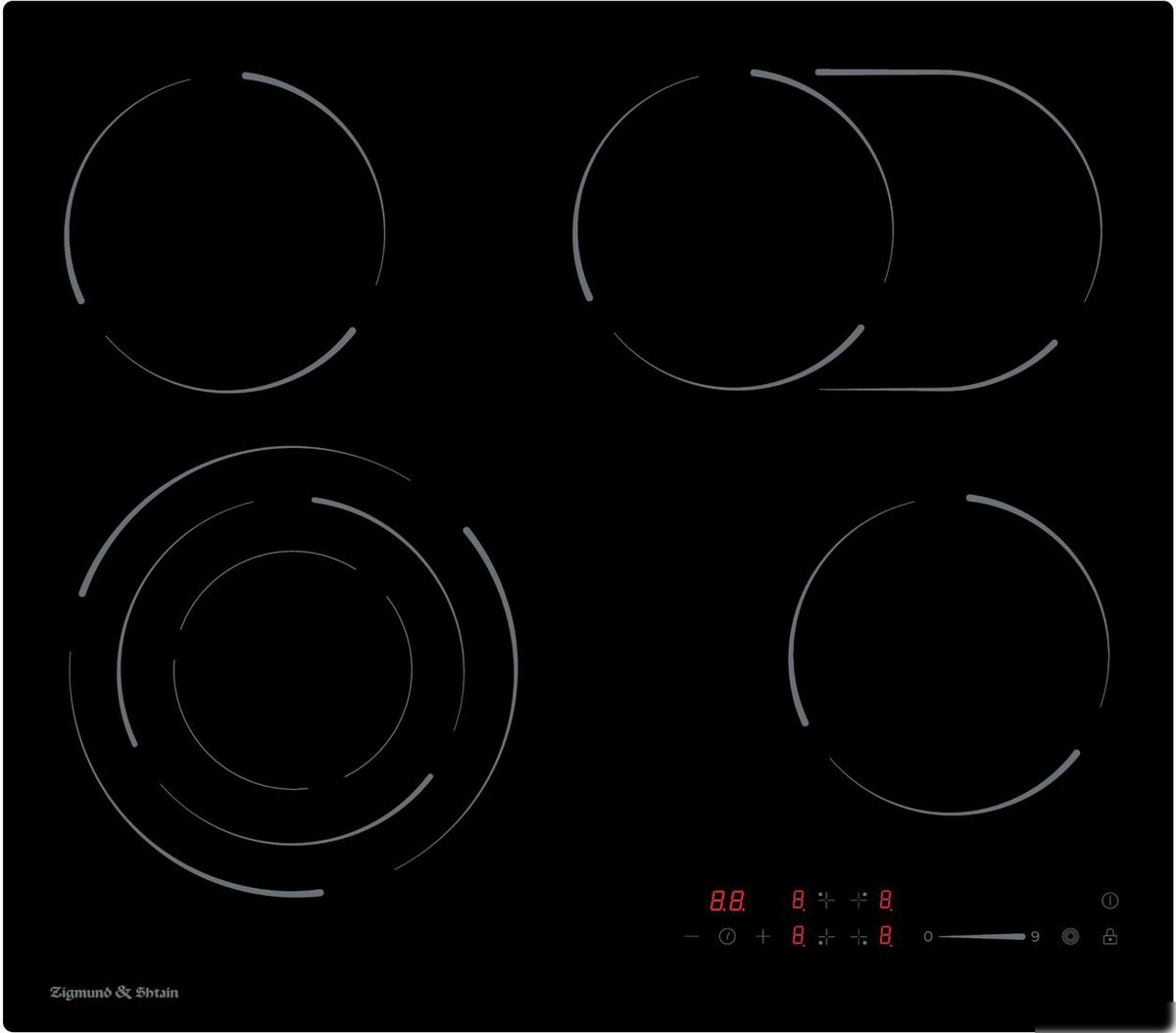
Task: Tap the rear-left zone power level digit
Action: click(799, 901)
